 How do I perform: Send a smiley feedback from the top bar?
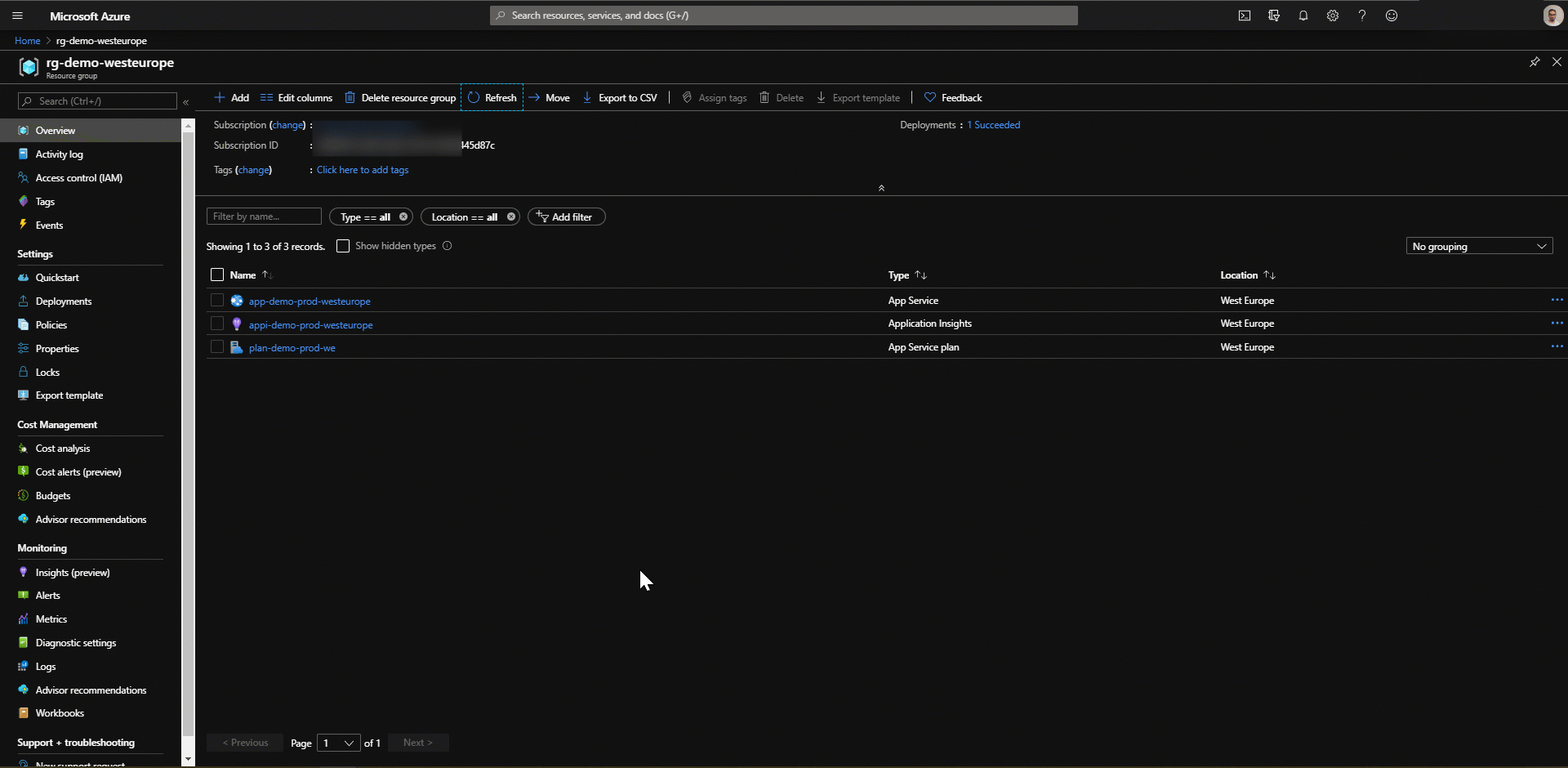[1391, 16]
